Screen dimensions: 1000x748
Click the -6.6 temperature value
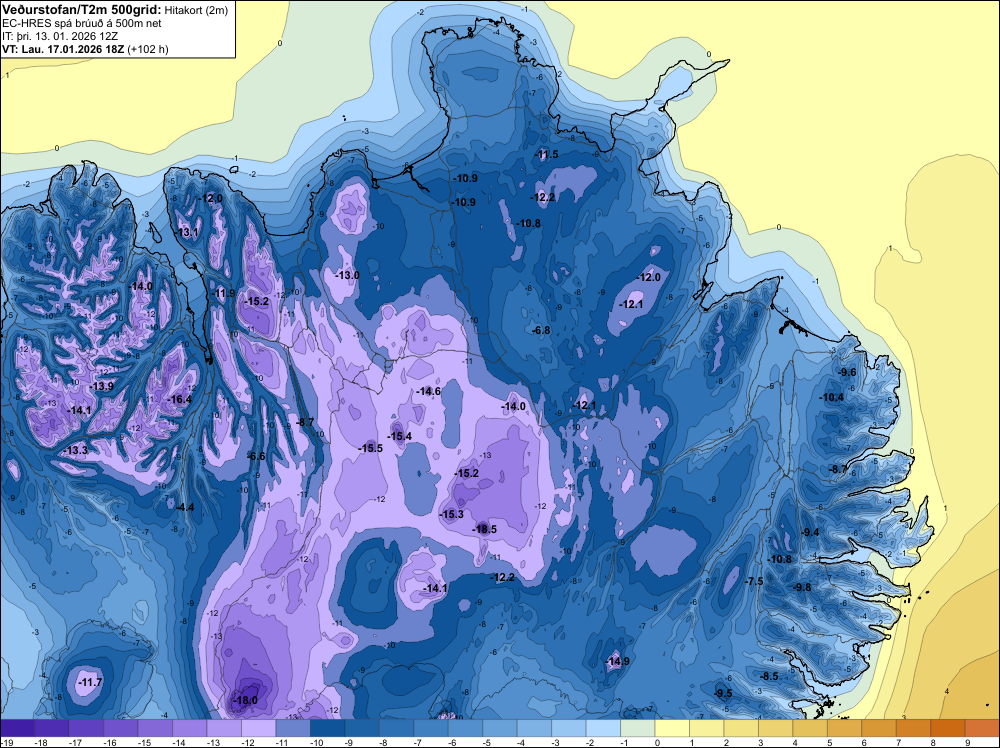pyautogui.click(x=256, y=457)
